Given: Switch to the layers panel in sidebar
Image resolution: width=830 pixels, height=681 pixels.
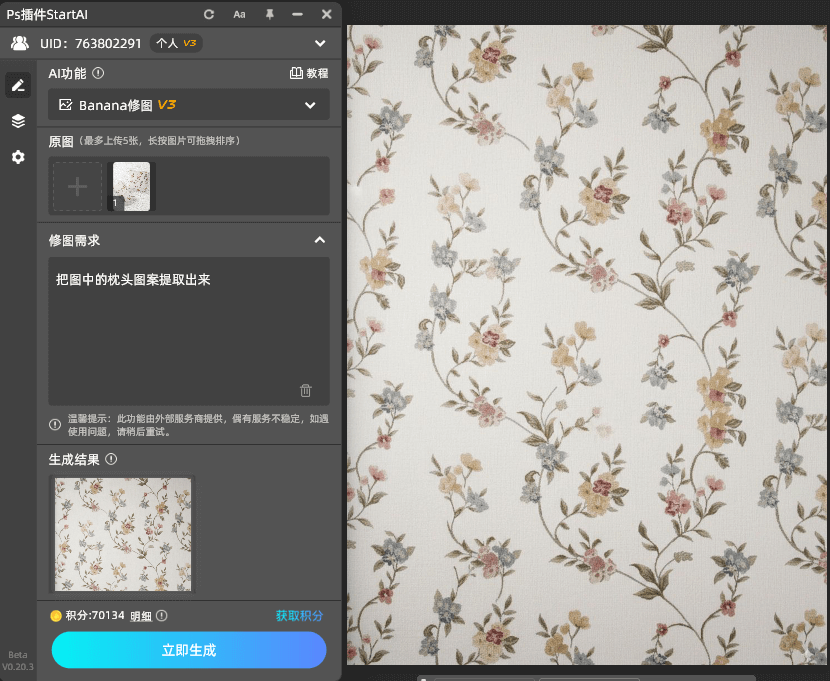Looking at the screenshot, I should click(17, 121).
